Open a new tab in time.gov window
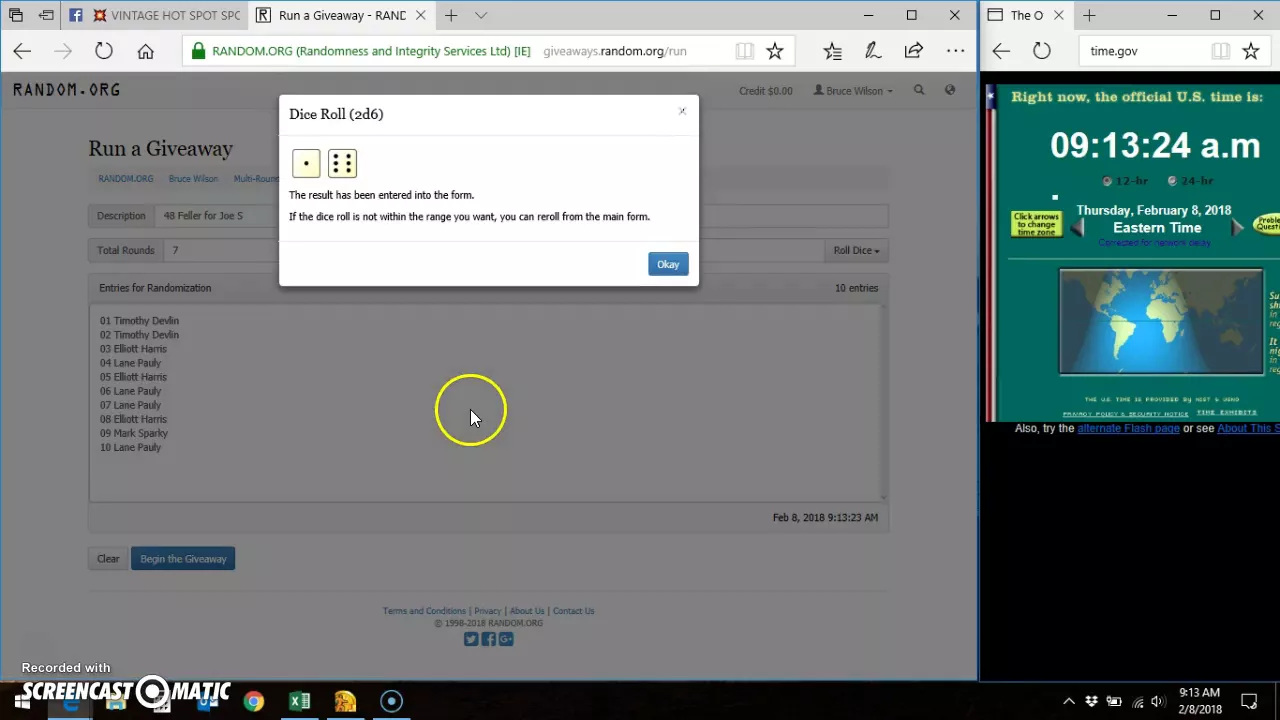This screenshot has width=1280, height=720. tap(1089, 15)
